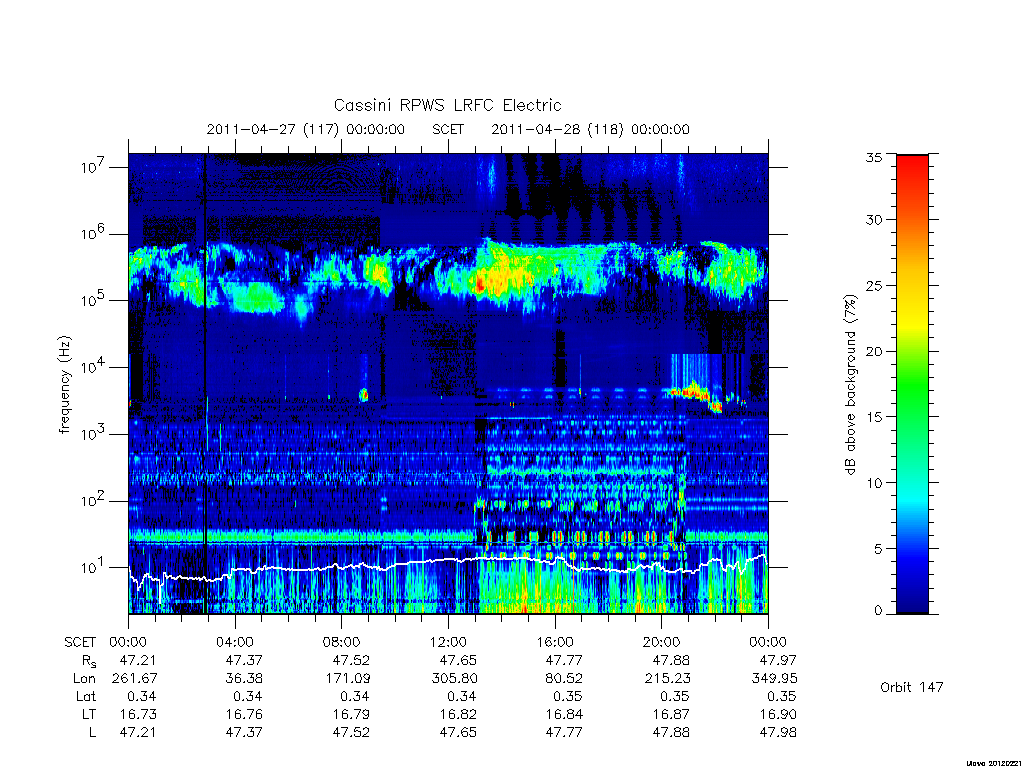Click the red hotspot in the 10^5 Hz band
Screen dimensions: 1024x768
point(480,284)
